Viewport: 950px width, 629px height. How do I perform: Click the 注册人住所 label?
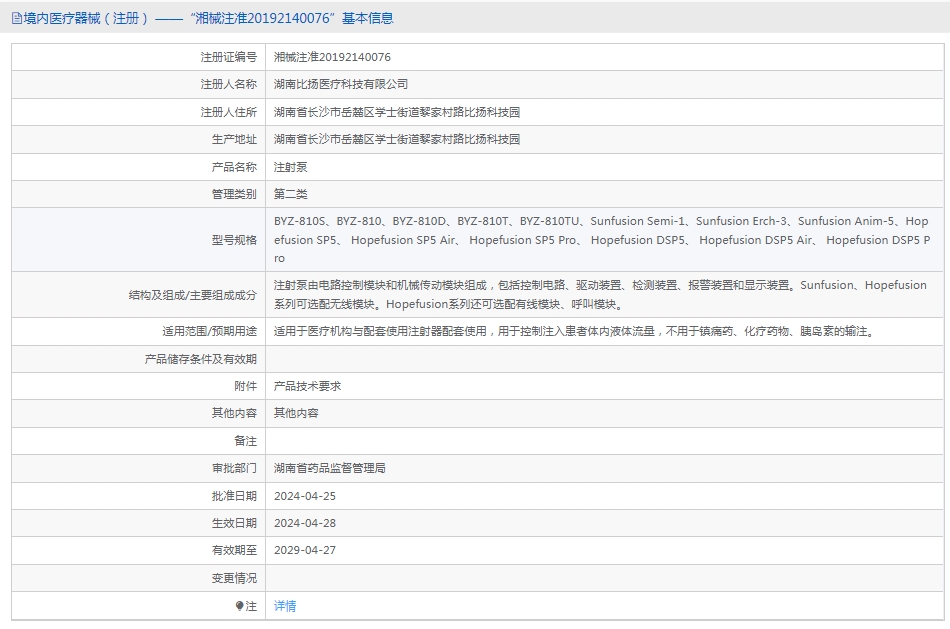(228, 112)
